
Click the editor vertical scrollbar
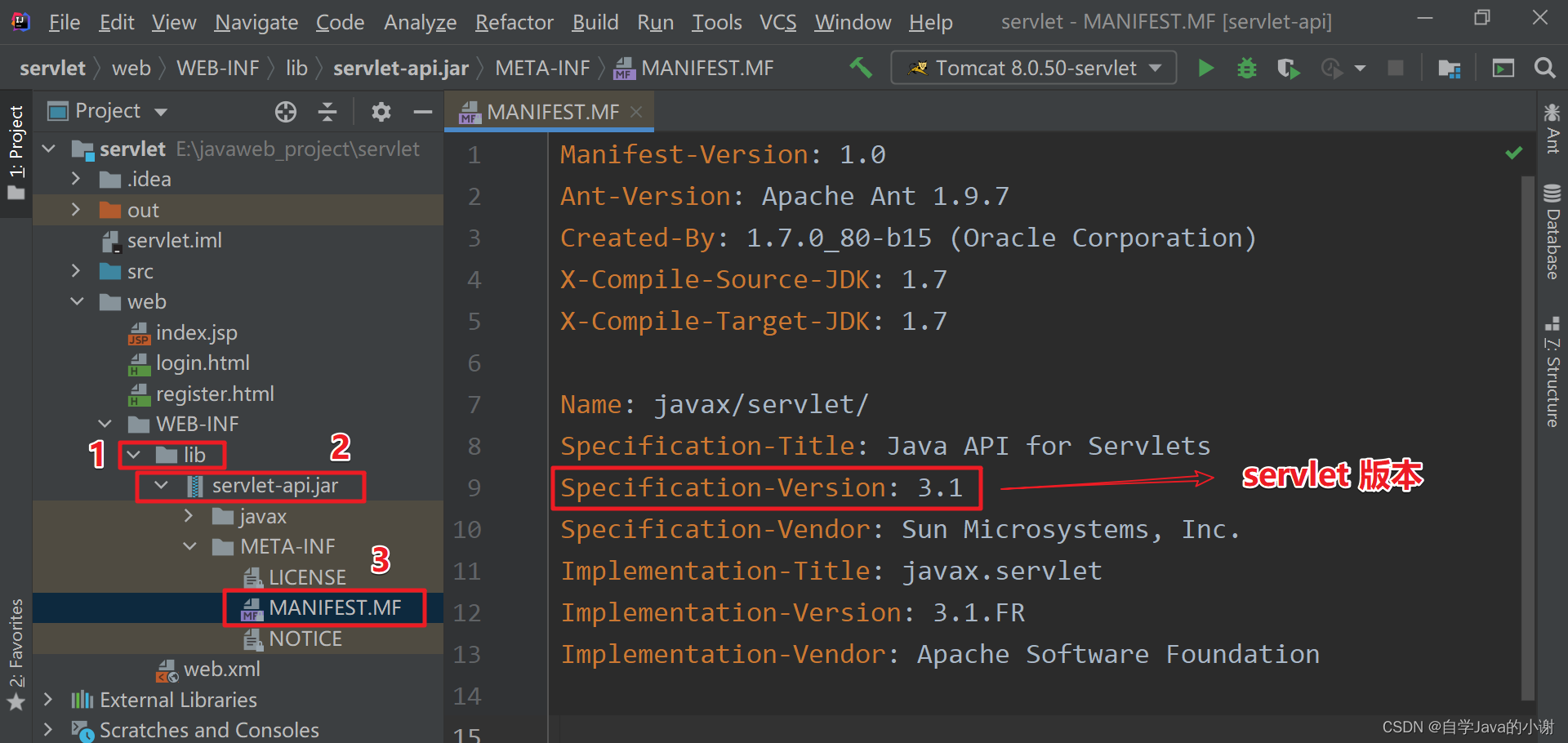(x=1528, y=437)
